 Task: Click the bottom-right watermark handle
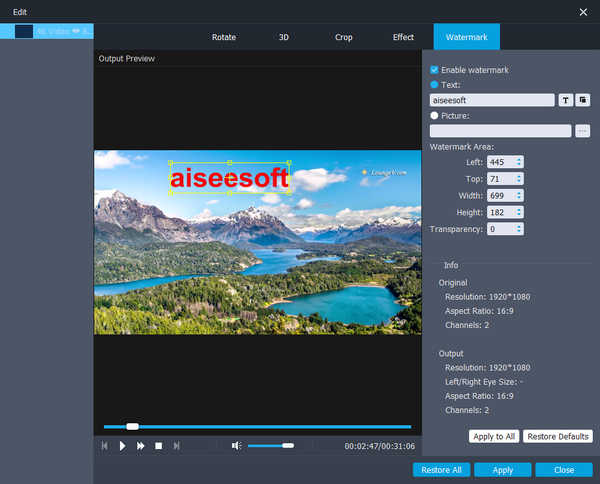coord(289,193)
